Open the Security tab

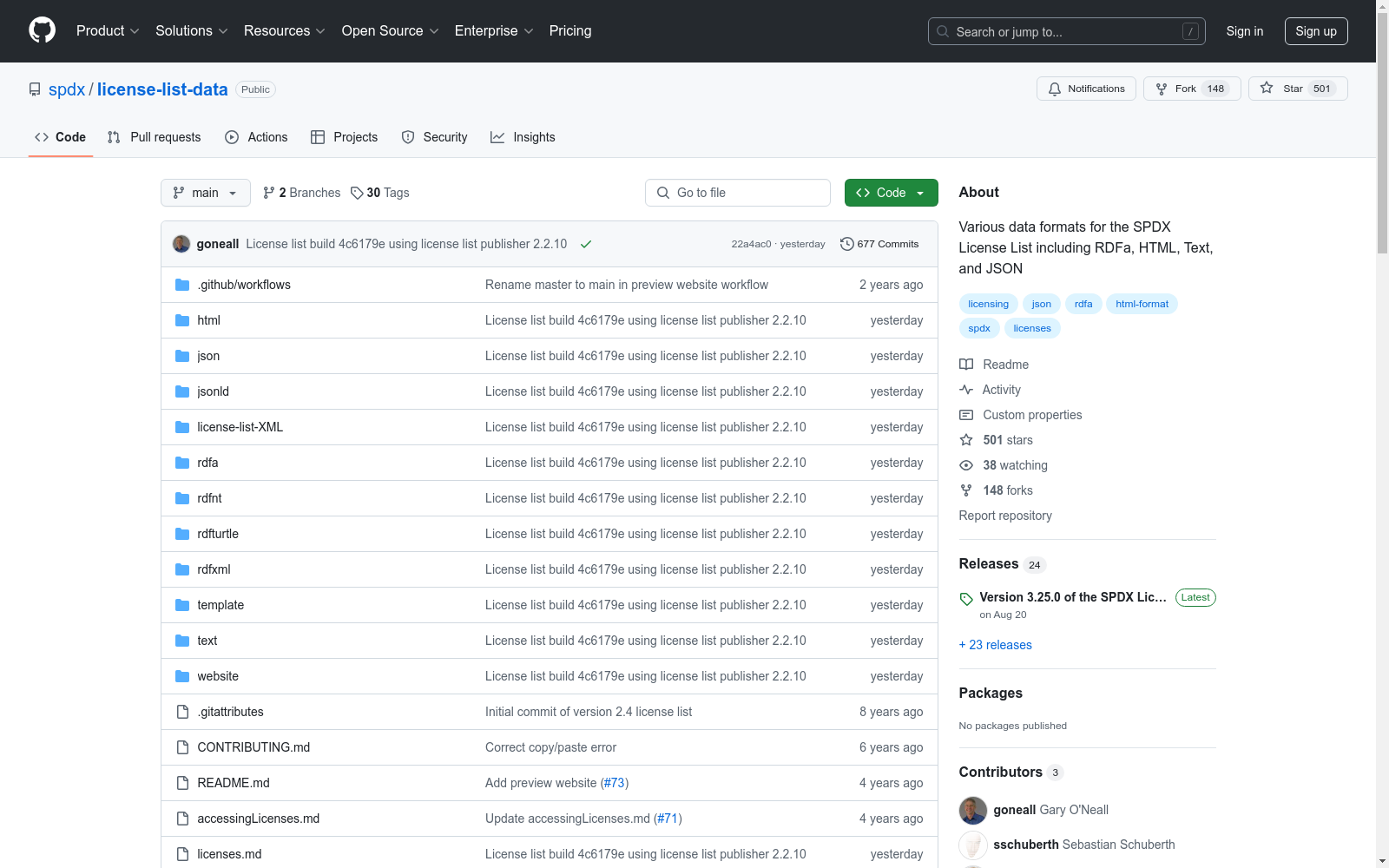pyautogui.click(x=435, y=137)
